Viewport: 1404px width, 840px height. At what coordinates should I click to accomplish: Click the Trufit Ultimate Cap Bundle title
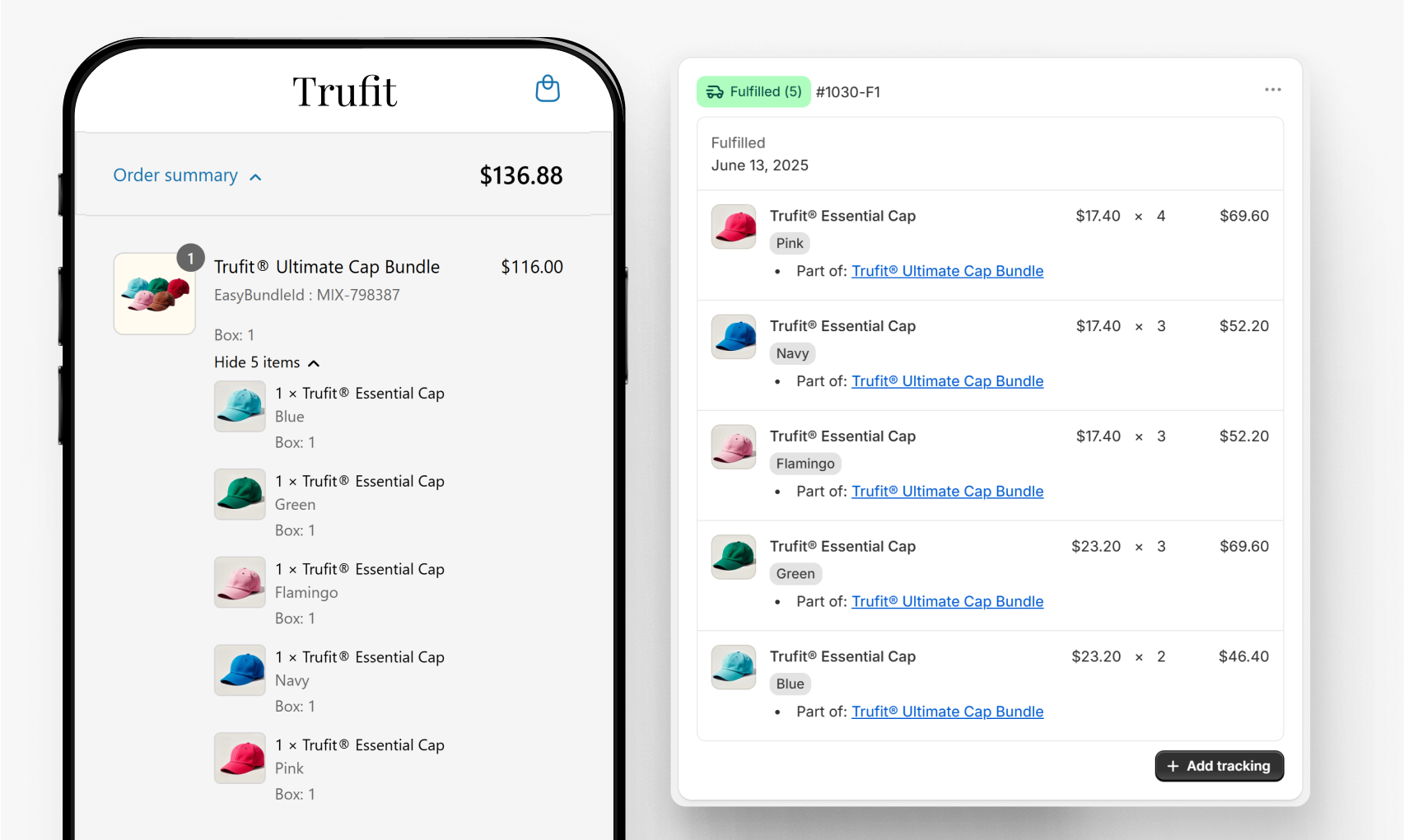(327, 267)
